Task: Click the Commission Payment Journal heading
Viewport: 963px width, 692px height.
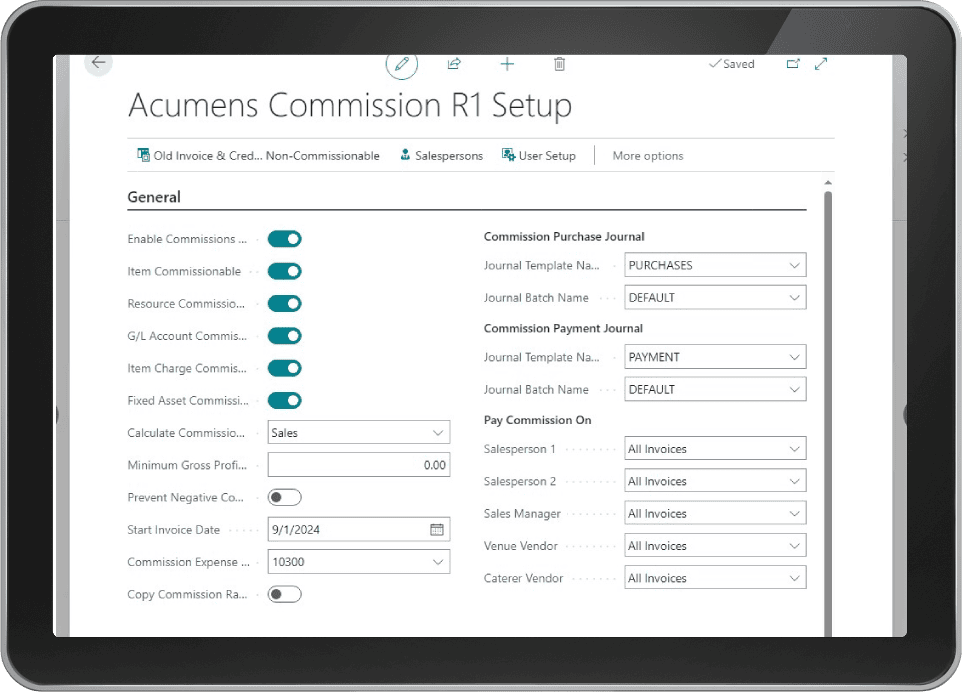Action: (x=563, y=329)
